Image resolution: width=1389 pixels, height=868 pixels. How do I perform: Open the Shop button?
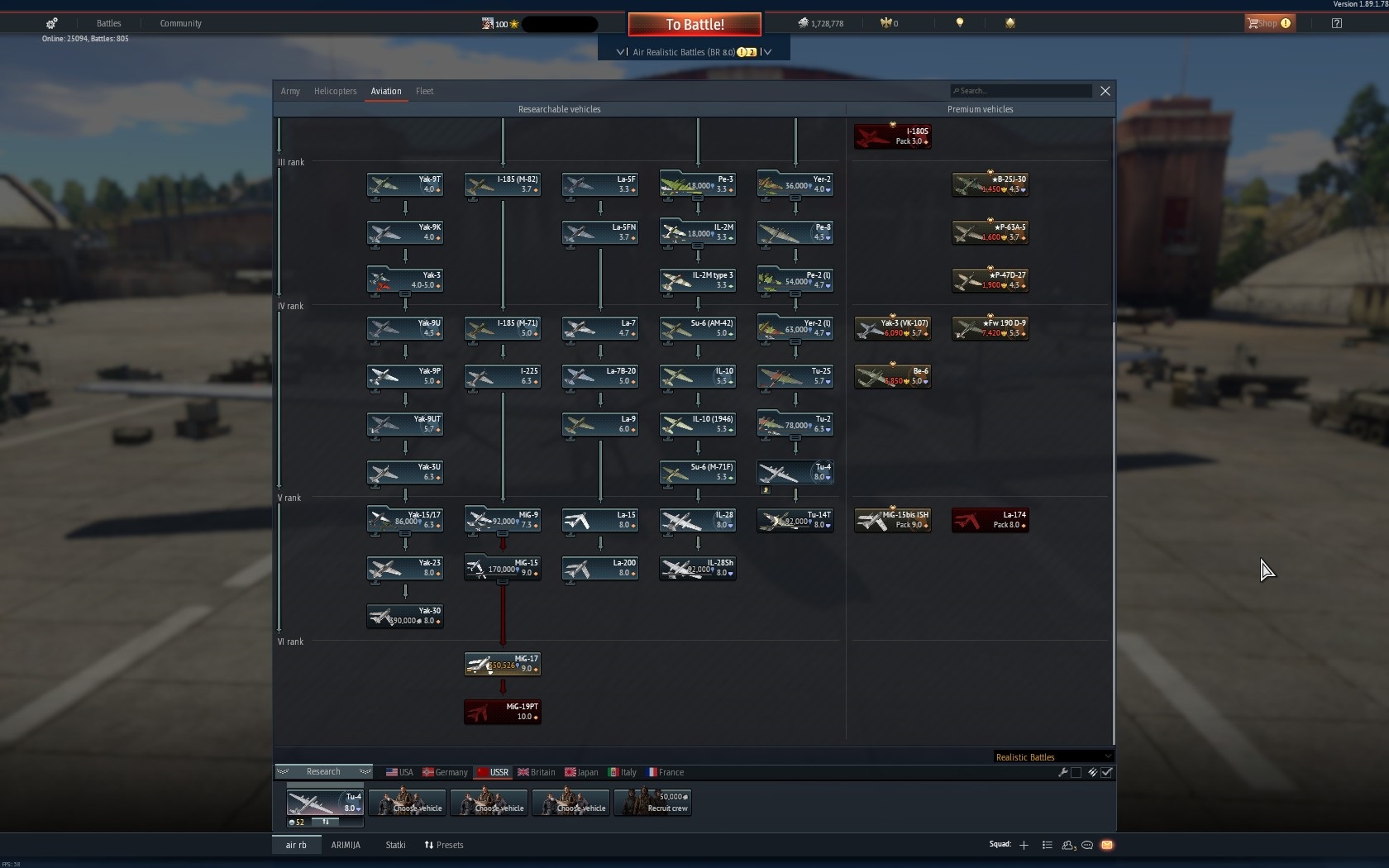[1269, 23]
